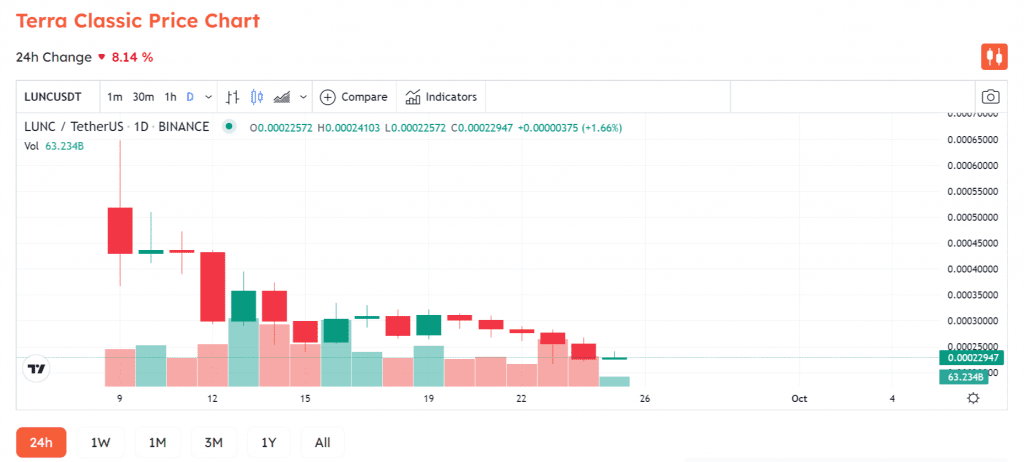Click the 19 date axis label
1024x462 pixels.
tap(428, 399)
